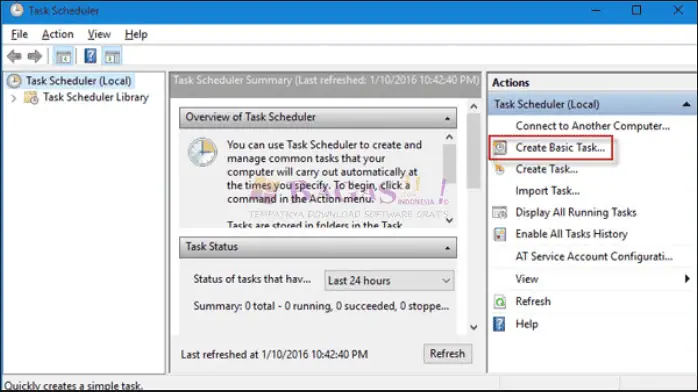The width and height of the screenshot is (698, 392).
Task: Click Display All Running Tasks action
Action: click(x=576, y=213)
